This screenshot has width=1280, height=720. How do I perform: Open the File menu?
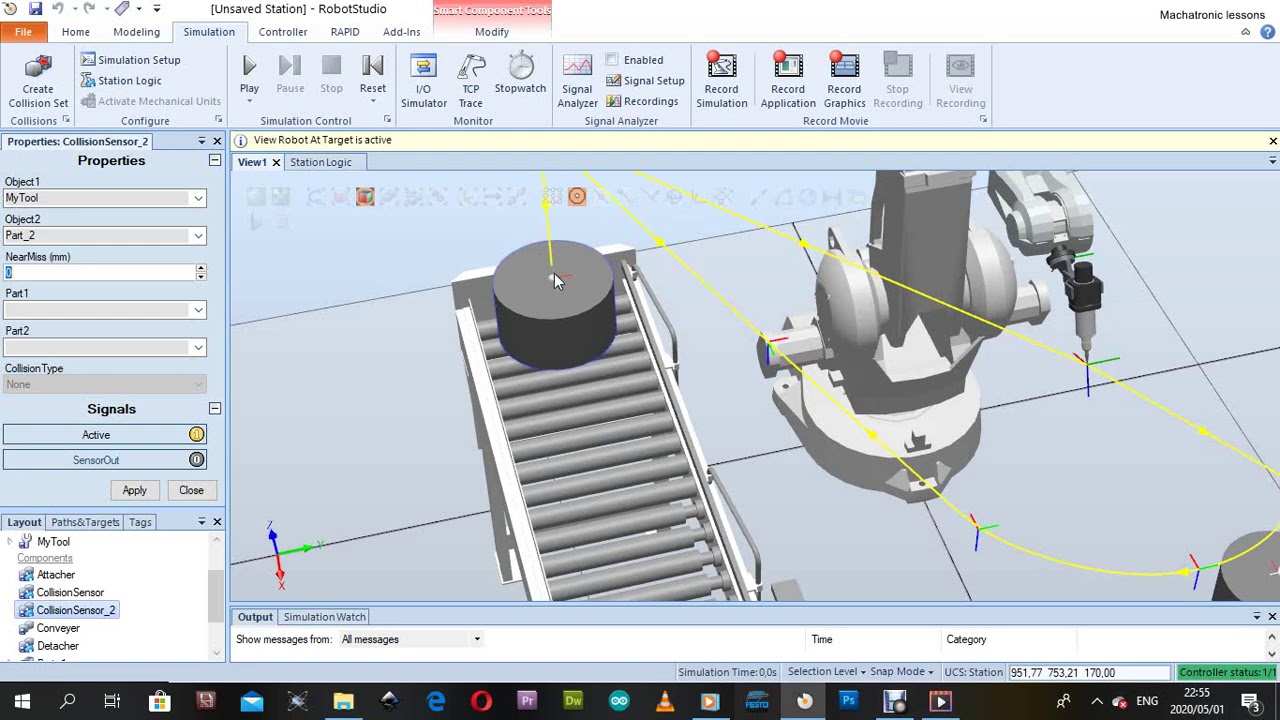tap(23, 32)
